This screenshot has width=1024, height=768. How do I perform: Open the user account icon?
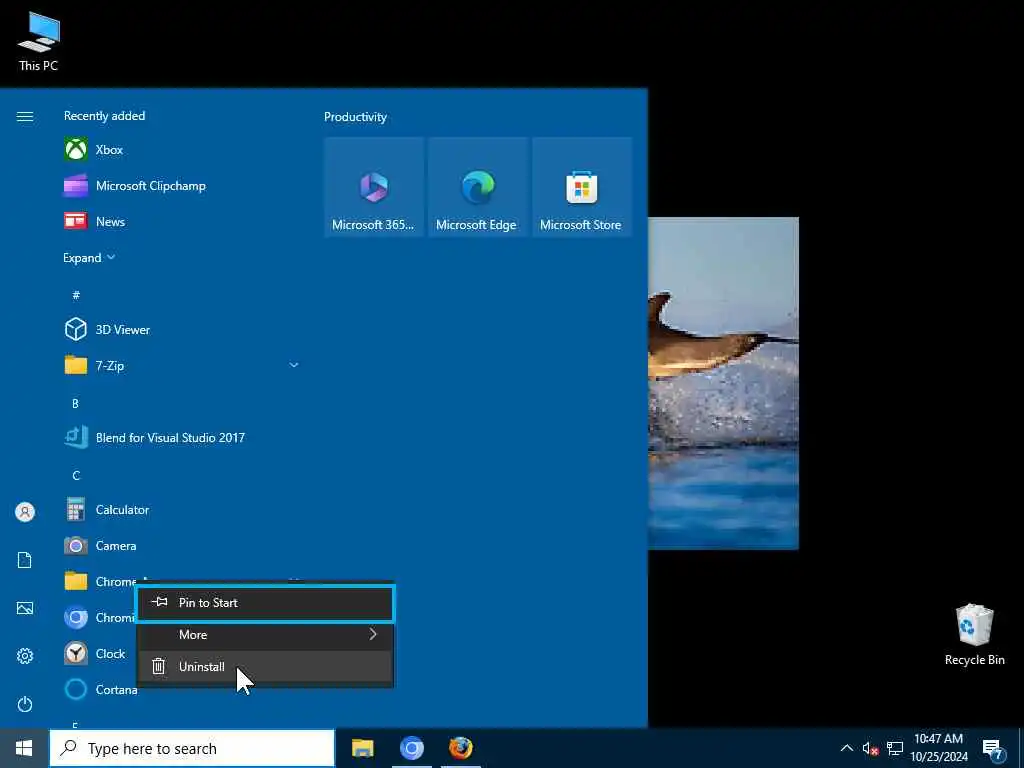pyautogui.click(x=25, y=512)
